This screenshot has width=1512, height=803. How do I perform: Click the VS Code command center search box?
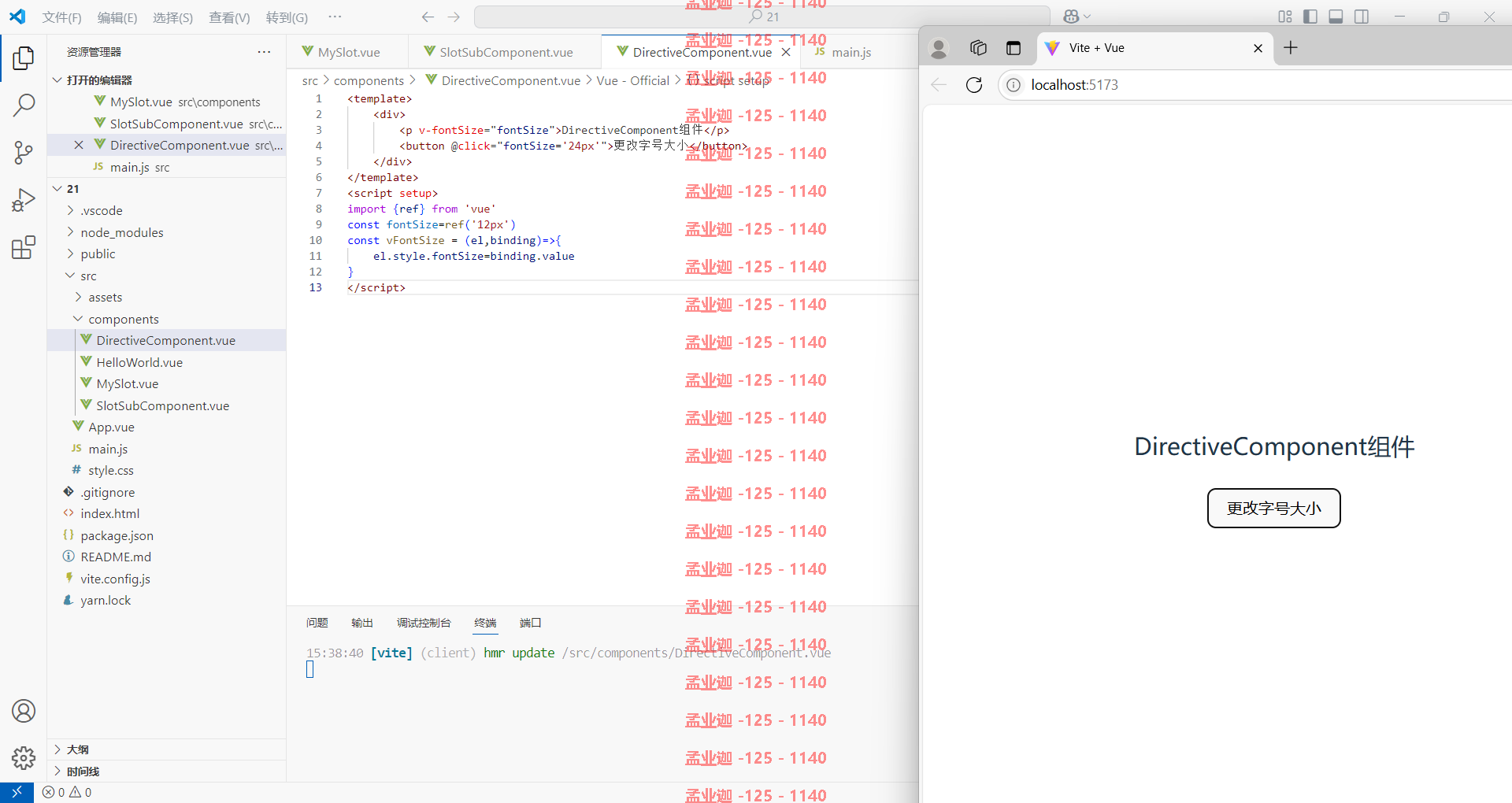pyautogui.click(x=762, y=17)
